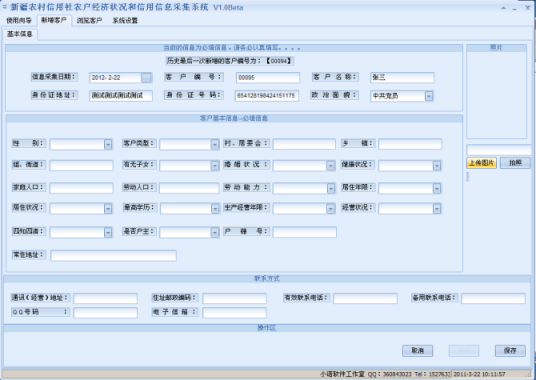The height and width of the screenshot is (380, 536).
Task: Click the 备用联系电话 input field
Action: pos(493,298)
